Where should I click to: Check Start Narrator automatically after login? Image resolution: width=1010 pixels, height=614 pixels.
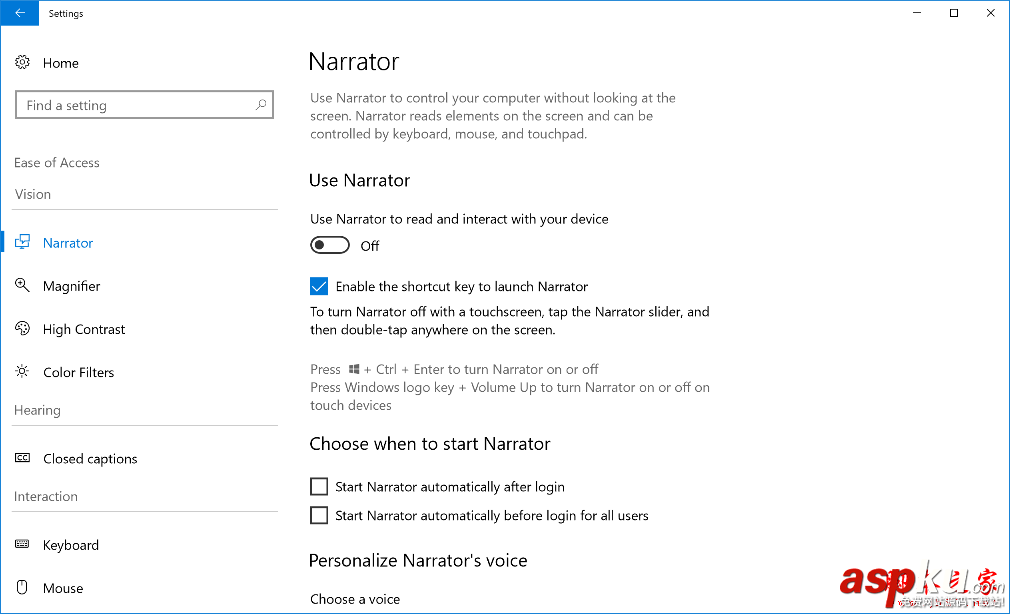[x=319, y=487]
